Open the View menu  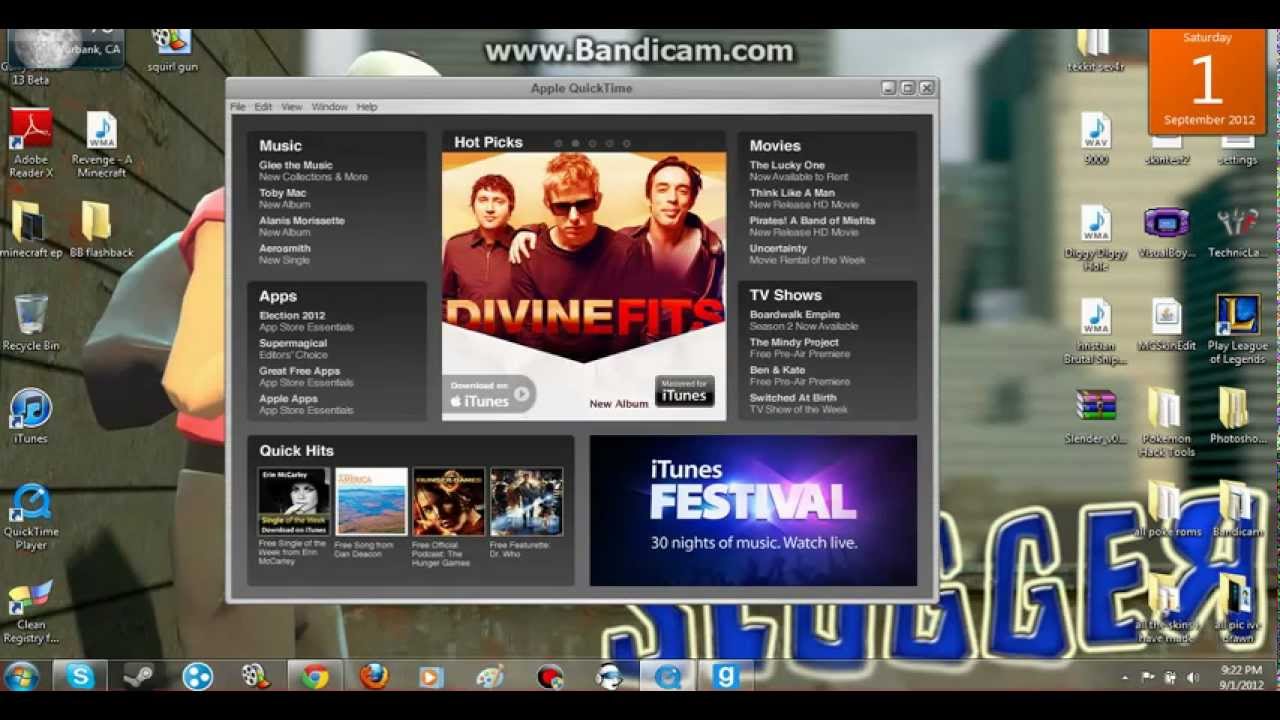pos(292,107)
